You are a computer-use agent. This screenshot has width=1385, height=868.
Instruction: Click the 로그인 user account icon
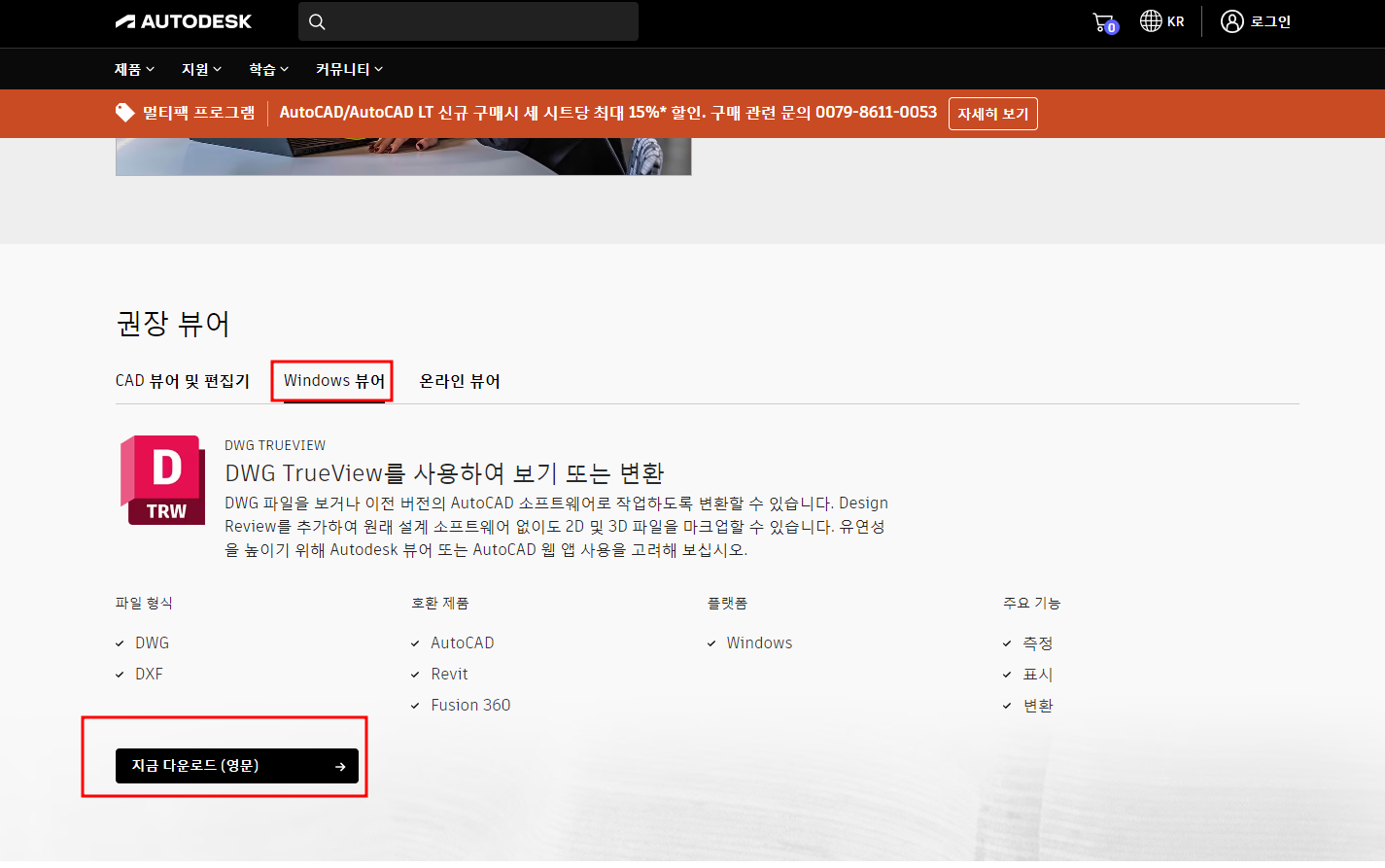coord(1232,21)
